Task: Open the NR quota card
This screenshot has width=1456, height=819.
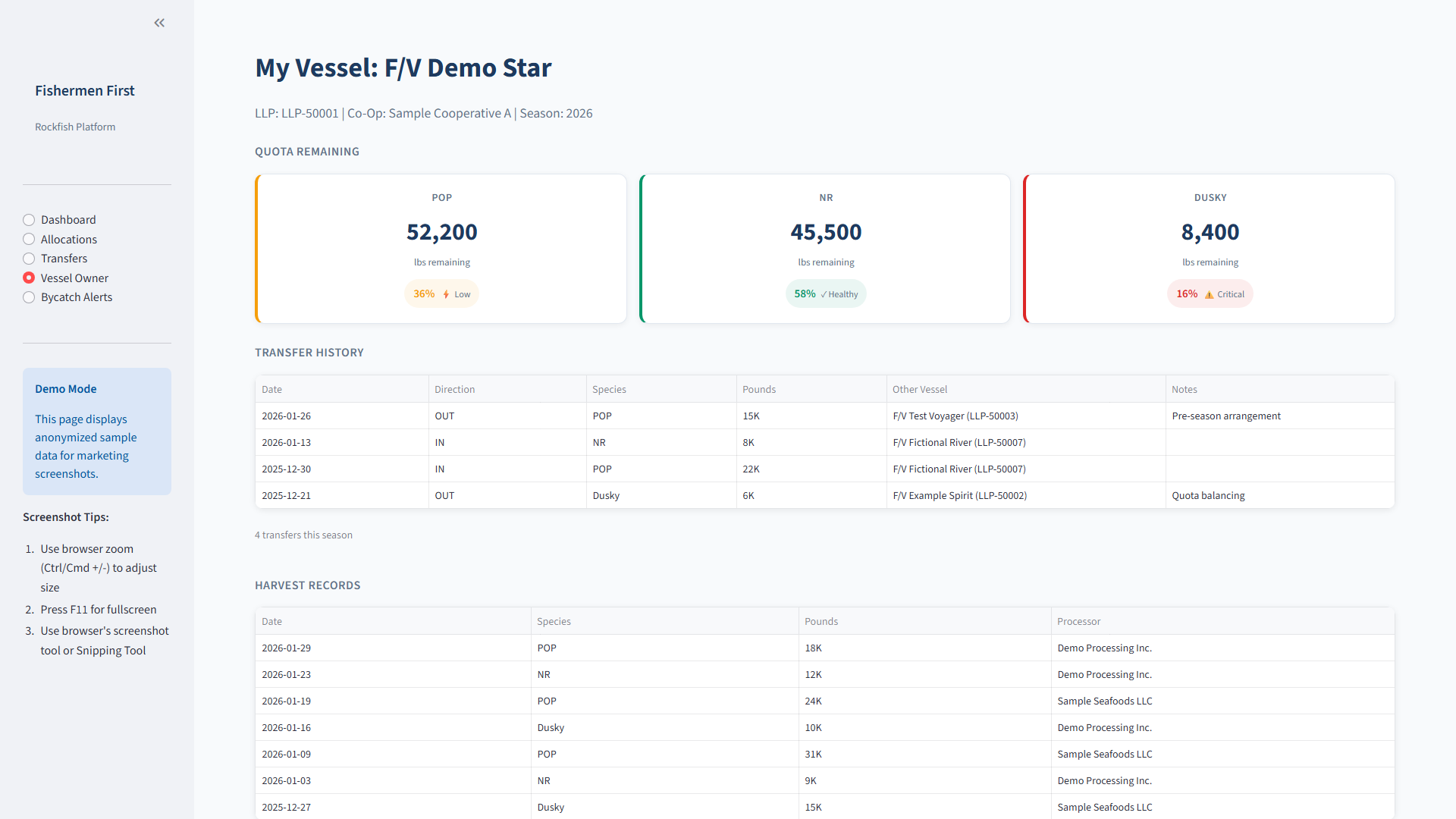Action: [x=826, y=248]
